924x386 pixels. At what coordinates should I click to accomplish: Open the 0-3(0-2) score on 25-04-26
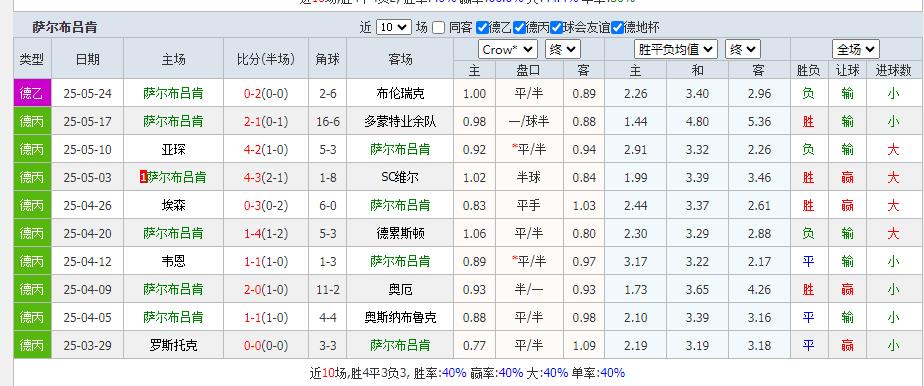pos(266,205)
